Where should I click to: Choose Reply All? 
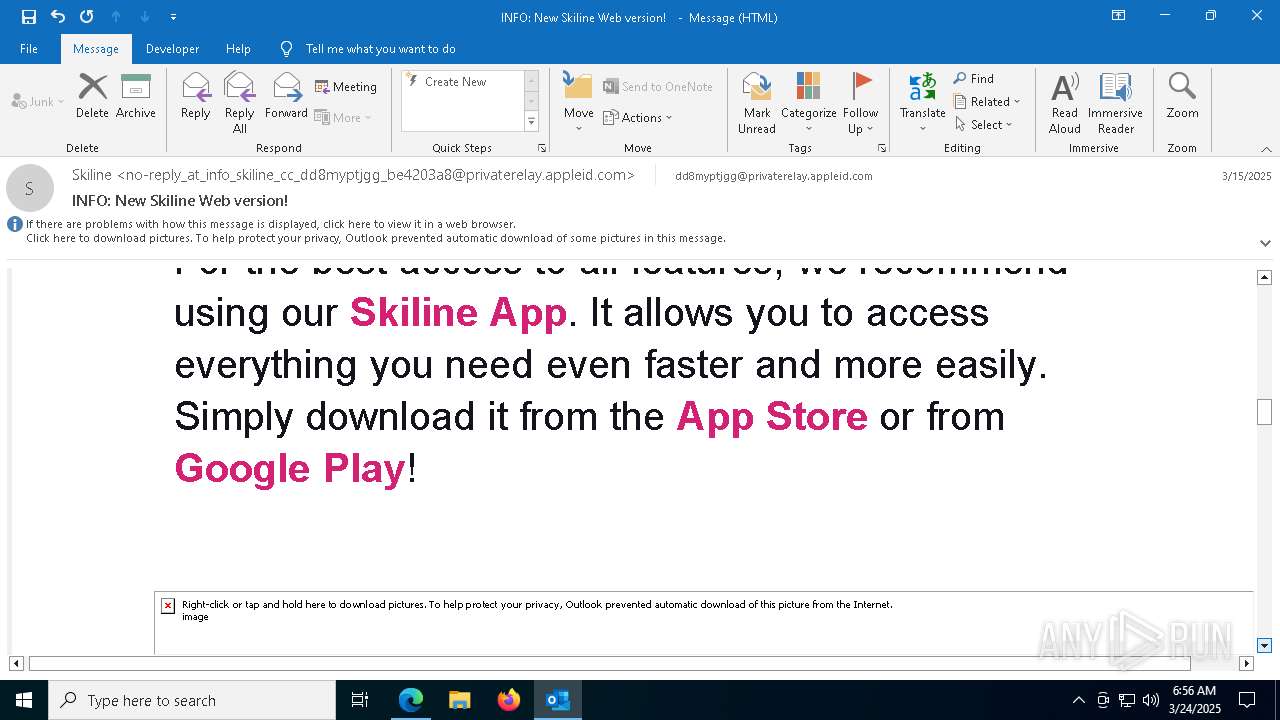pos(240,102)
